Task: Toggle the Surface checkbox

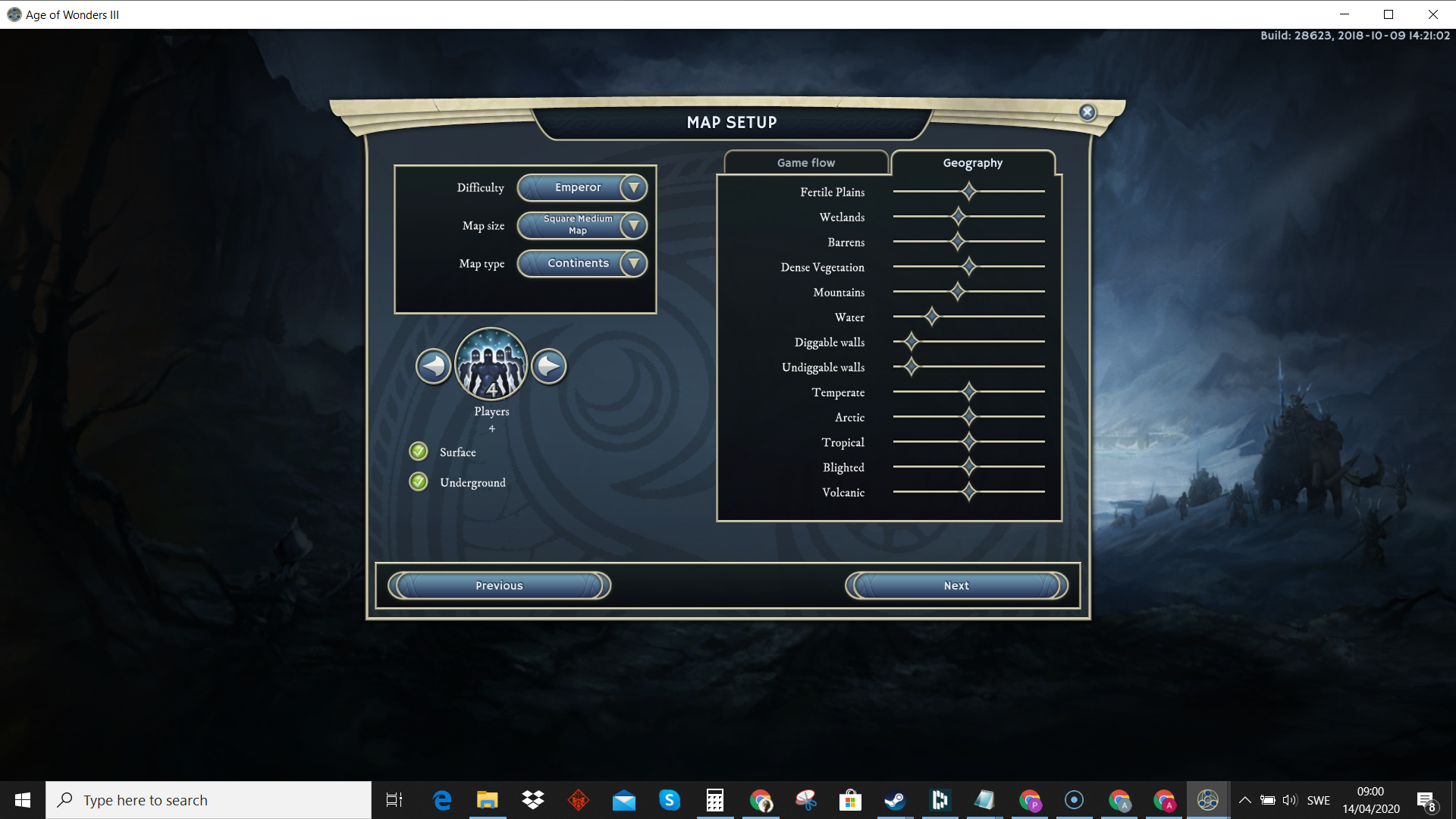Action: [x=419, y=452]
